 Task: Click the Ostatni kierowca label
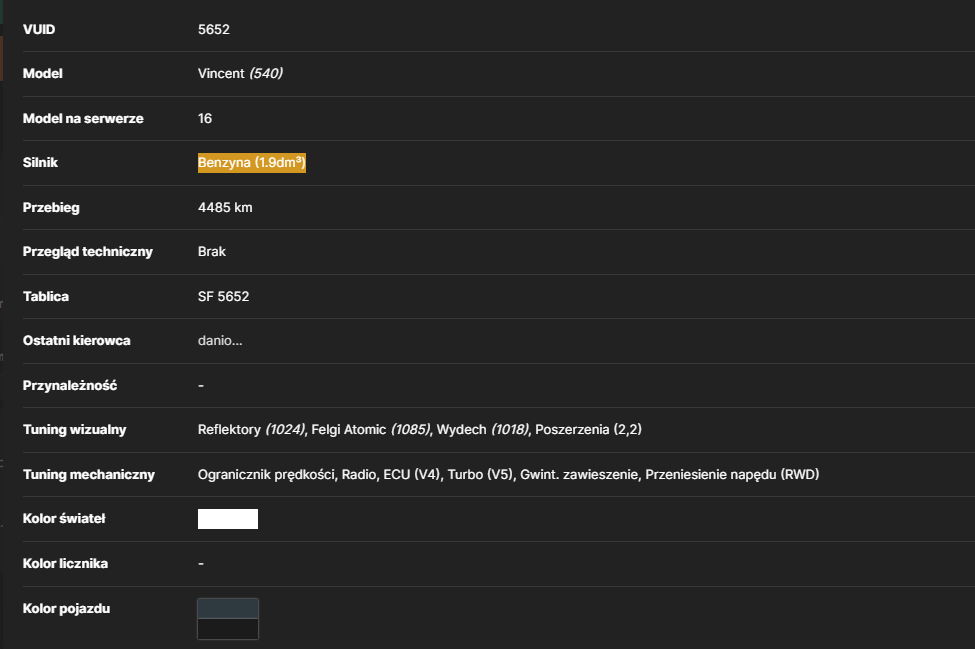point(76,341)
